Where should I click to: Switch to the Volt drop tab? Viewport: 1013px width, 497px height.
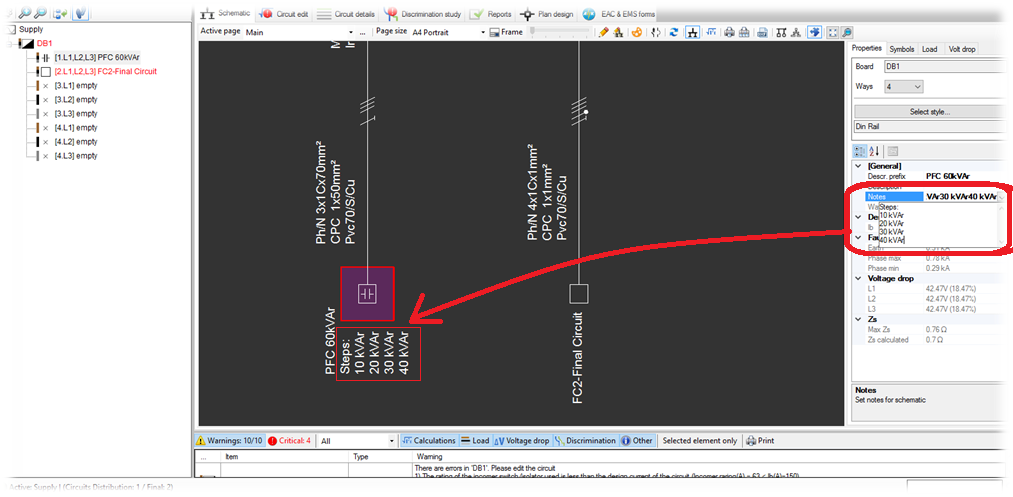(961, 49)
